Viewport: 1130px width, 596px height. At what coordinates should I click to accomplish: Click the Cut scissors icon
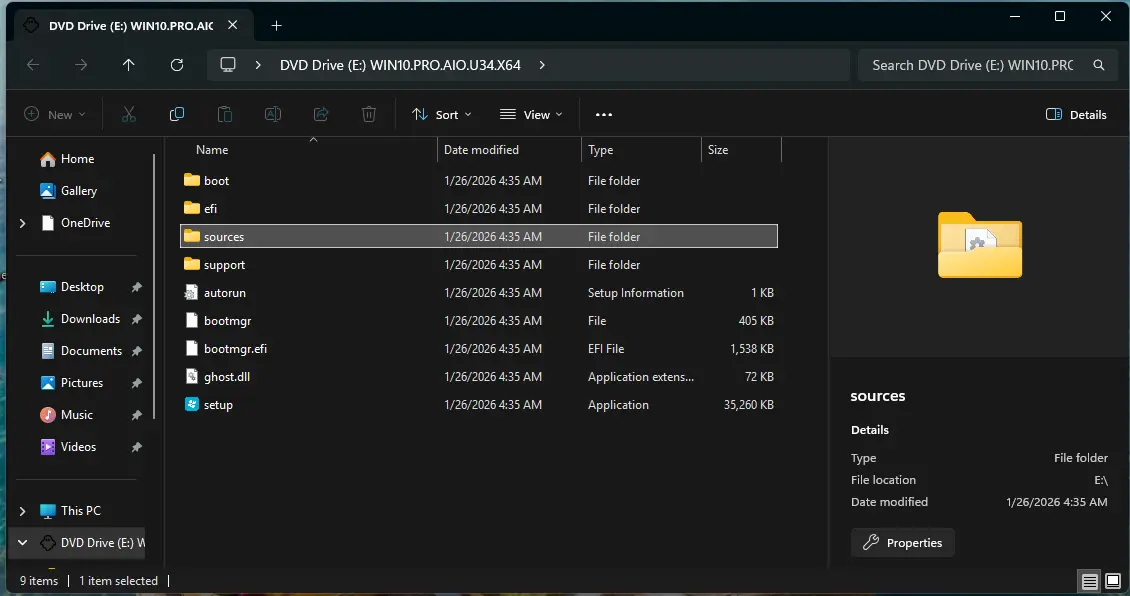tap(128, 115)
